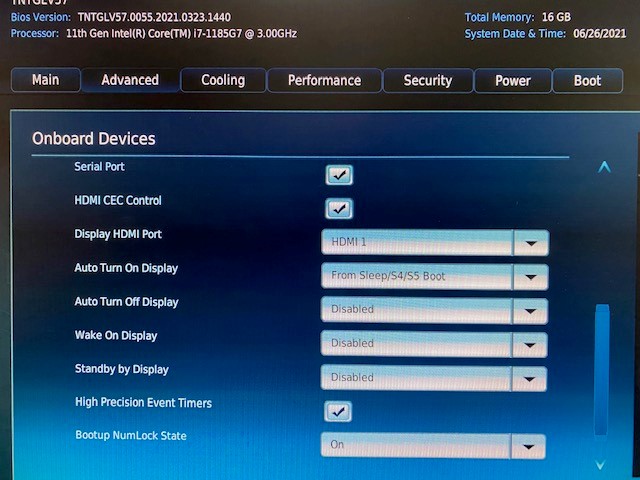Select the Advanced tab
Image resolution: width=640 pixels, height=480 pixels.
pos(130,80)
